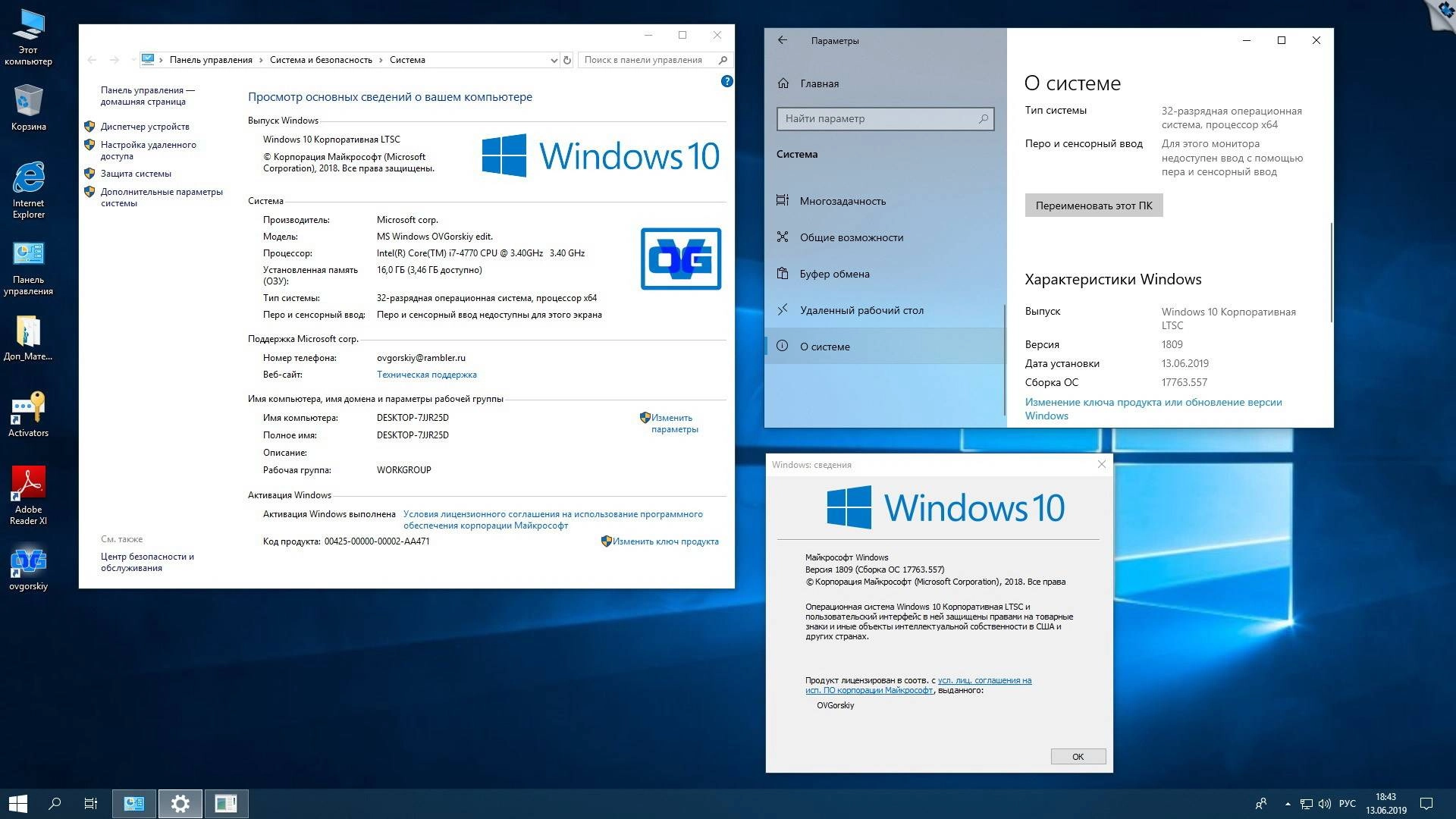The width and height of the screenshot is (1456, 819).
Task: Click Переименовать этот ПК button
Action: coord(1094,206)
